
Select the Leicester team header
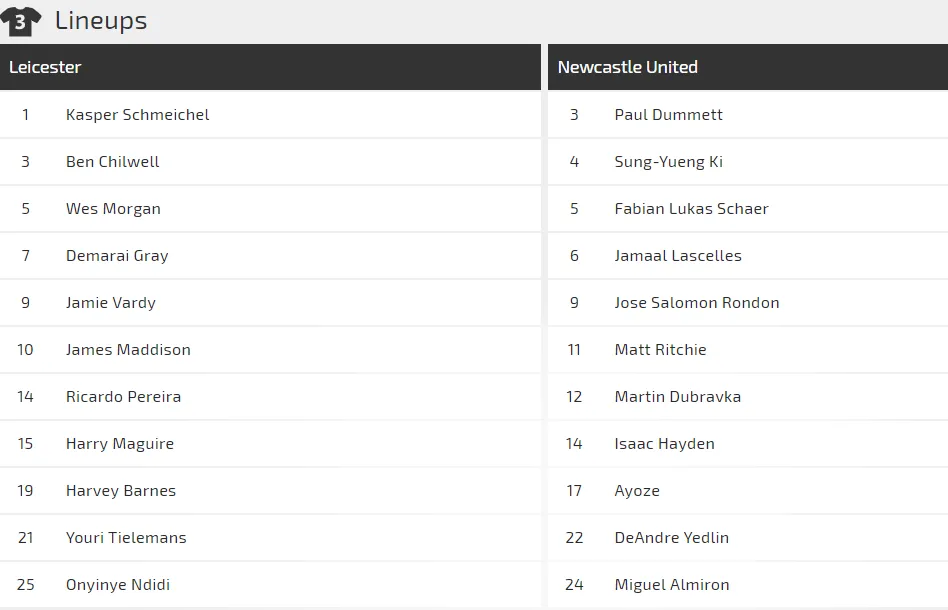[45, 67]
